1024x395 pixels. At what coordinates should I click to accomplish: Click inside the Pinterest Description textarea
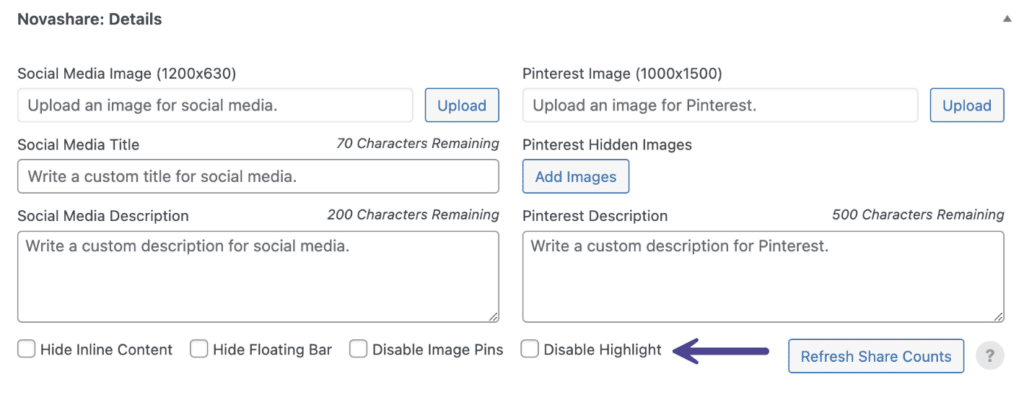(763, 276)
